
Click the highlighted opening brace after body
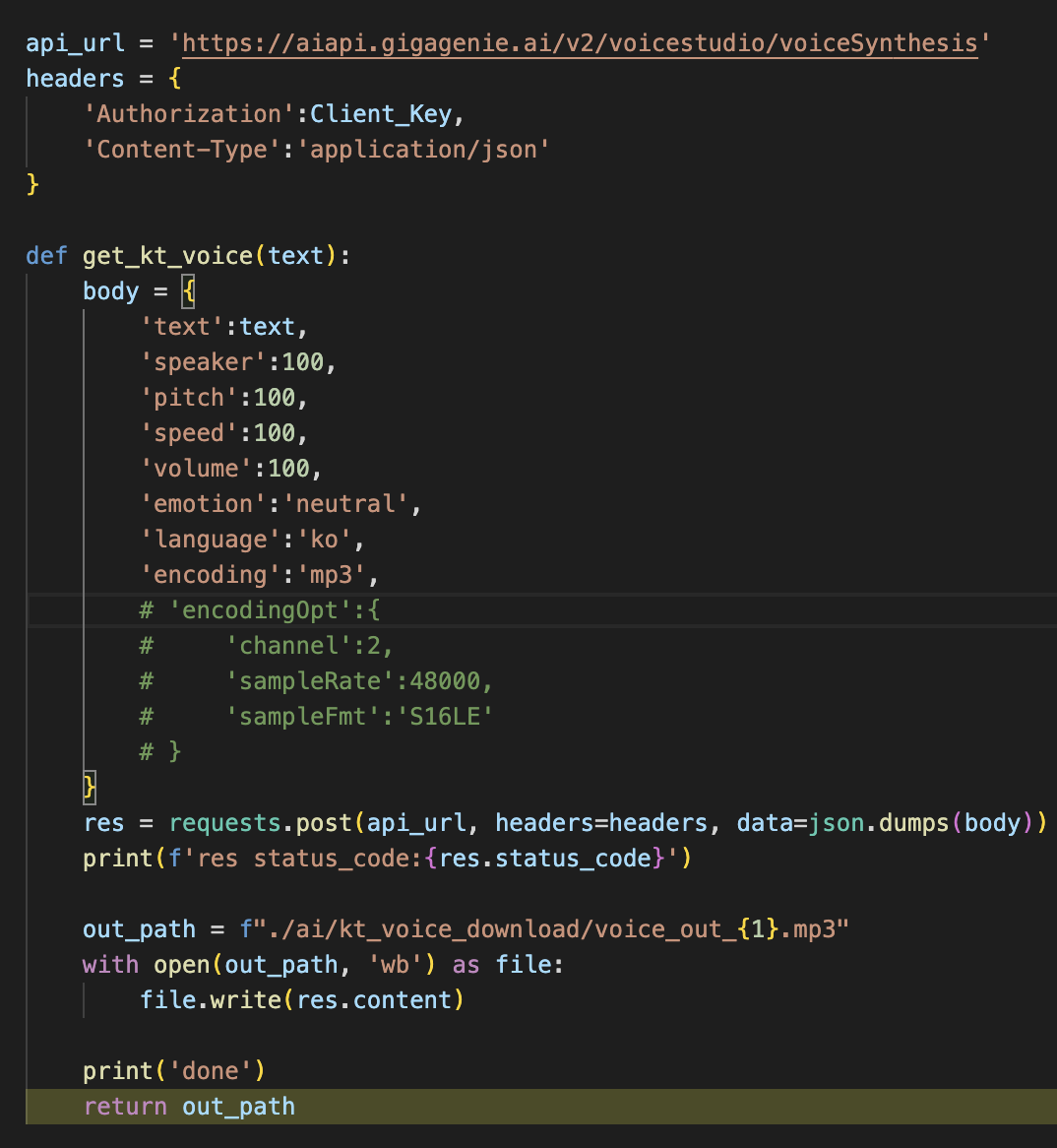188,291
